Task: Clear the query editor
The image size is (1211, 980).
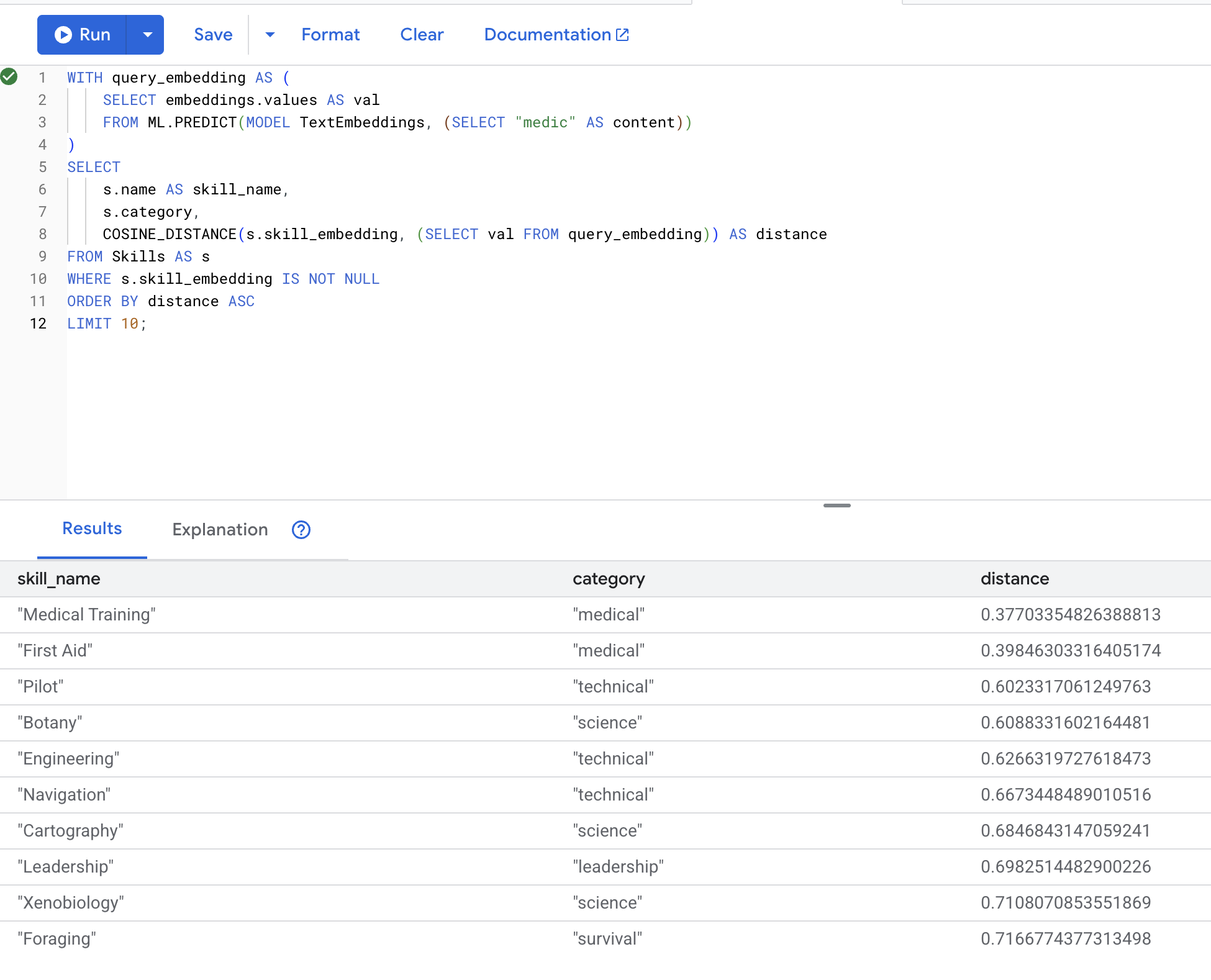Action: tap(422, 35)
